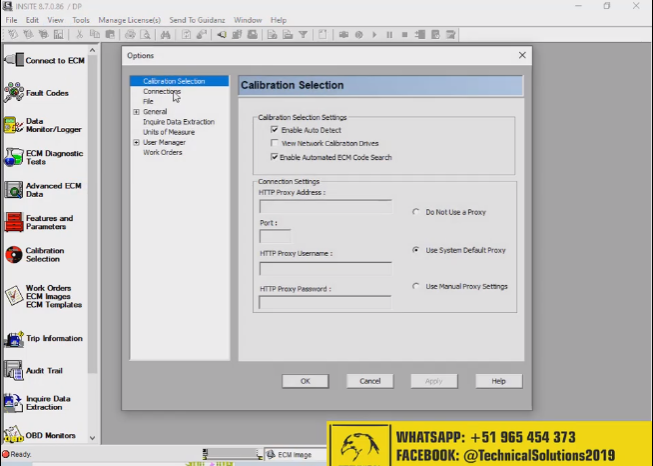Click the OK button

pyautogui.click(x=305, y=381)
